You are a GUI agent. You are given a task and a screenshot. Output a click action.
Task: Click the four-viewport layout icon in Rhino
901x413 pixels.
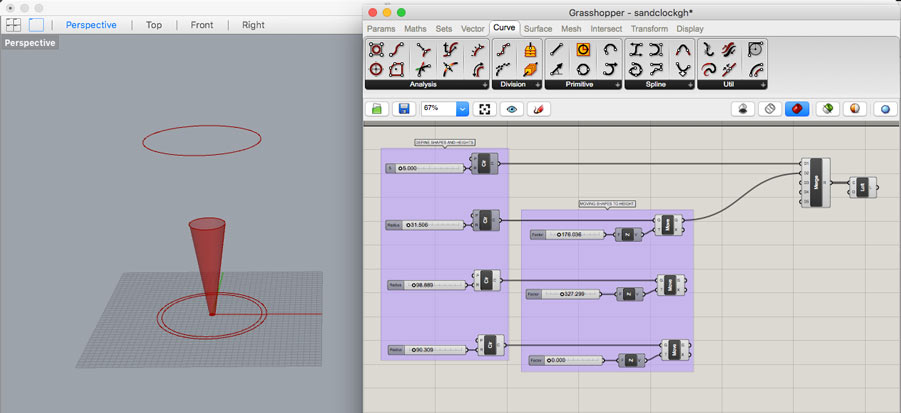tap(14, 25)
